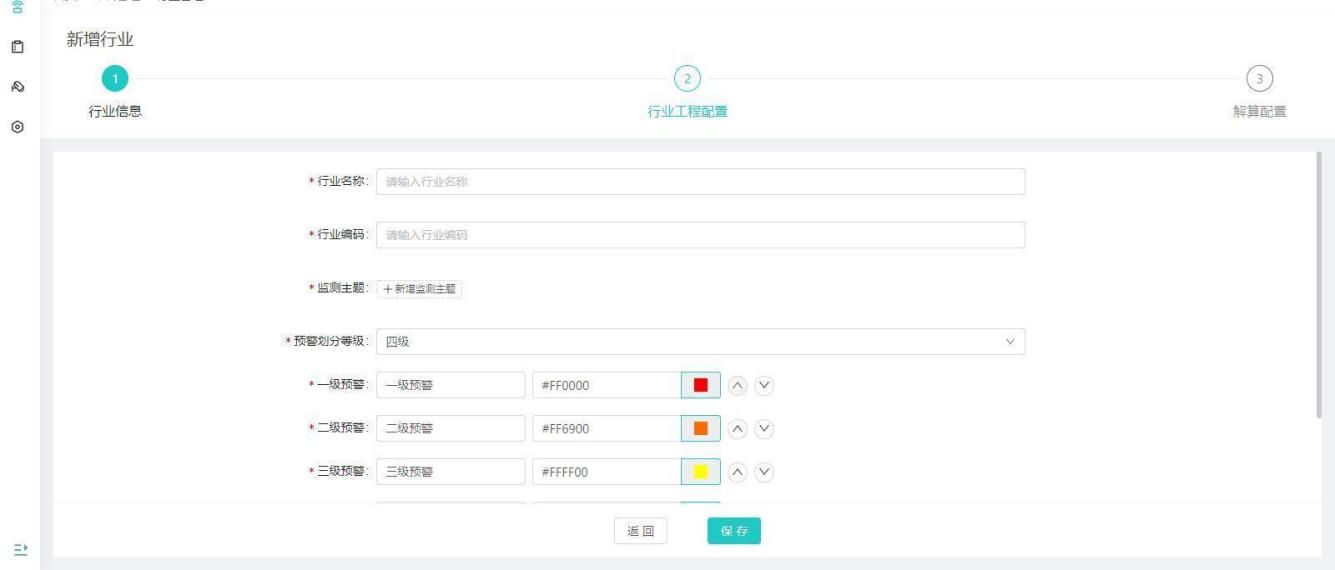
Task: Click the 新增监测主题 button
Action: click(420, 289)
